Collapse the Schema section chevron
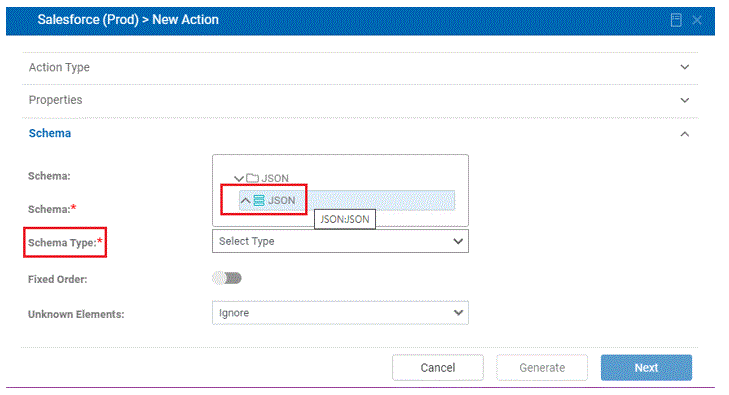The image size is (729, 395). pyautogui.click(x=685, y=134)
